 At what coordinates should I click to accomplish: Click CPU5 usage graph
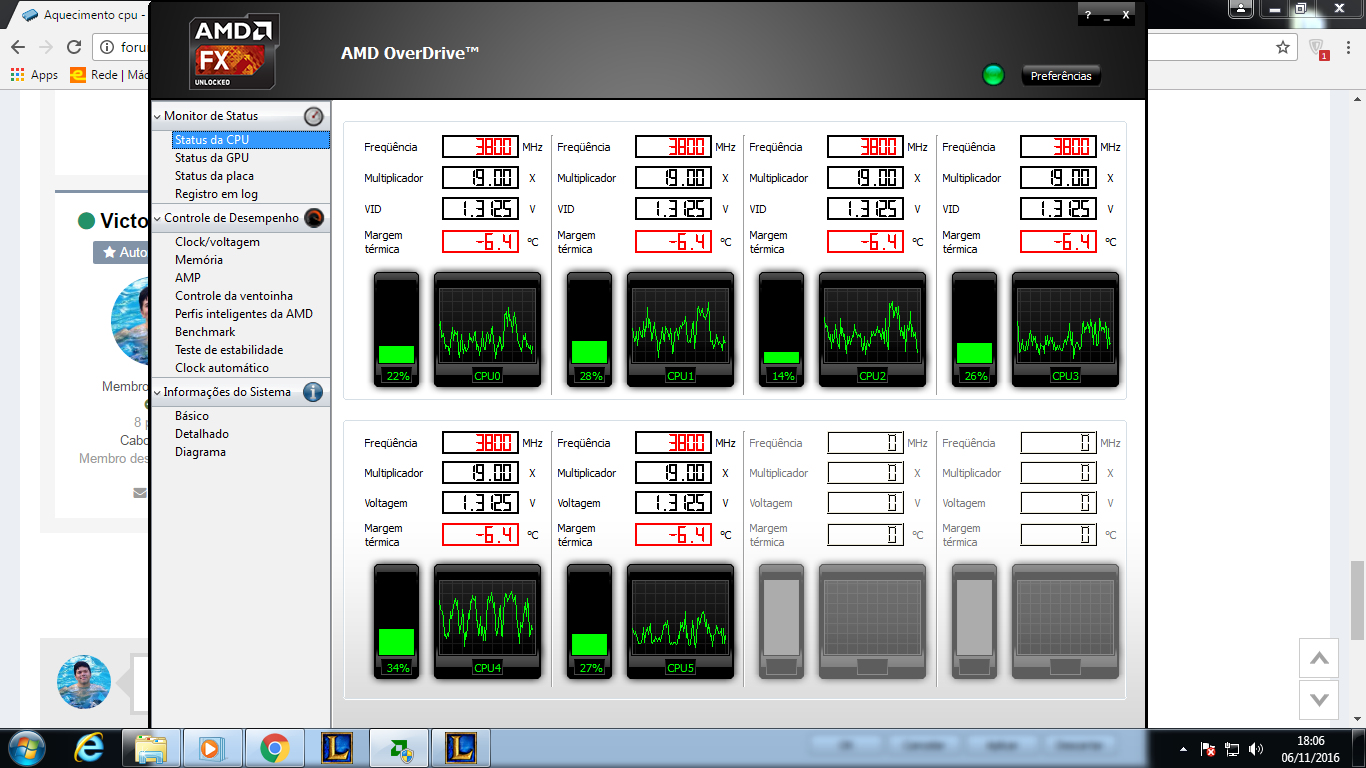point(680,620)
